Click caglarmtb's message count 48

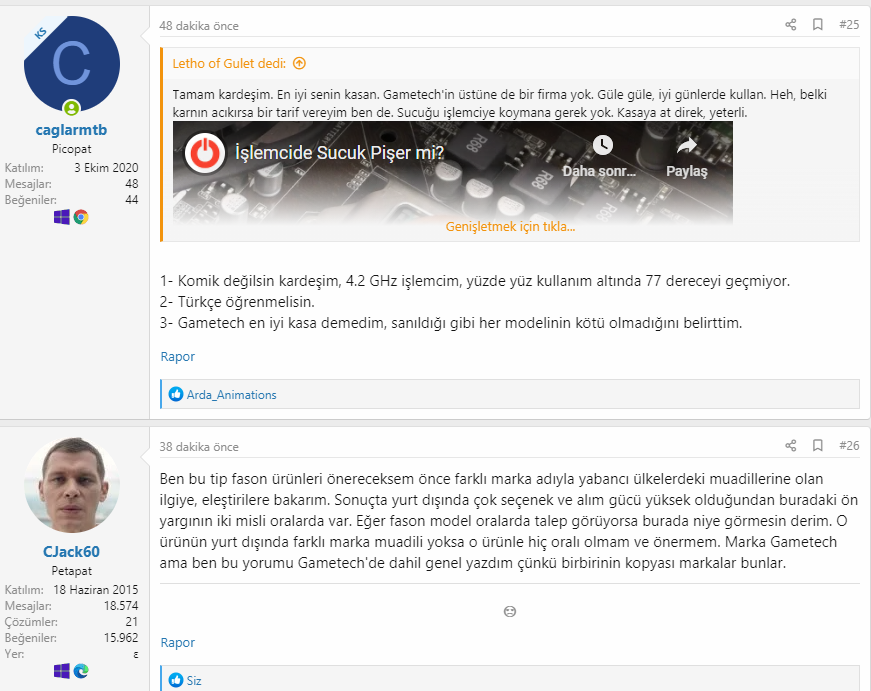[132, 184]
